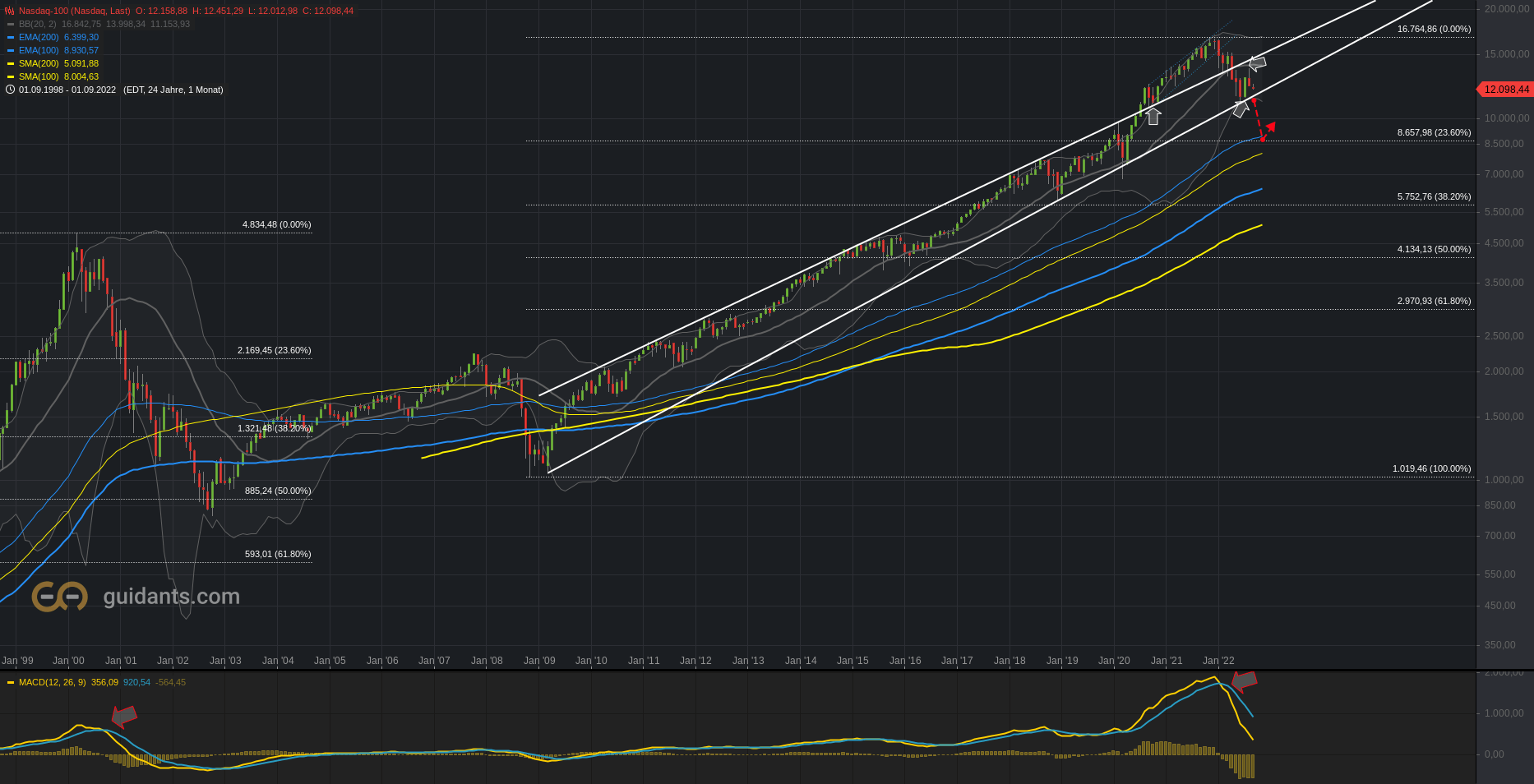1534x784 pixels.
Task: Click the date range 01.09.1998 - 01.09.2022
Action: coord(67,90)
